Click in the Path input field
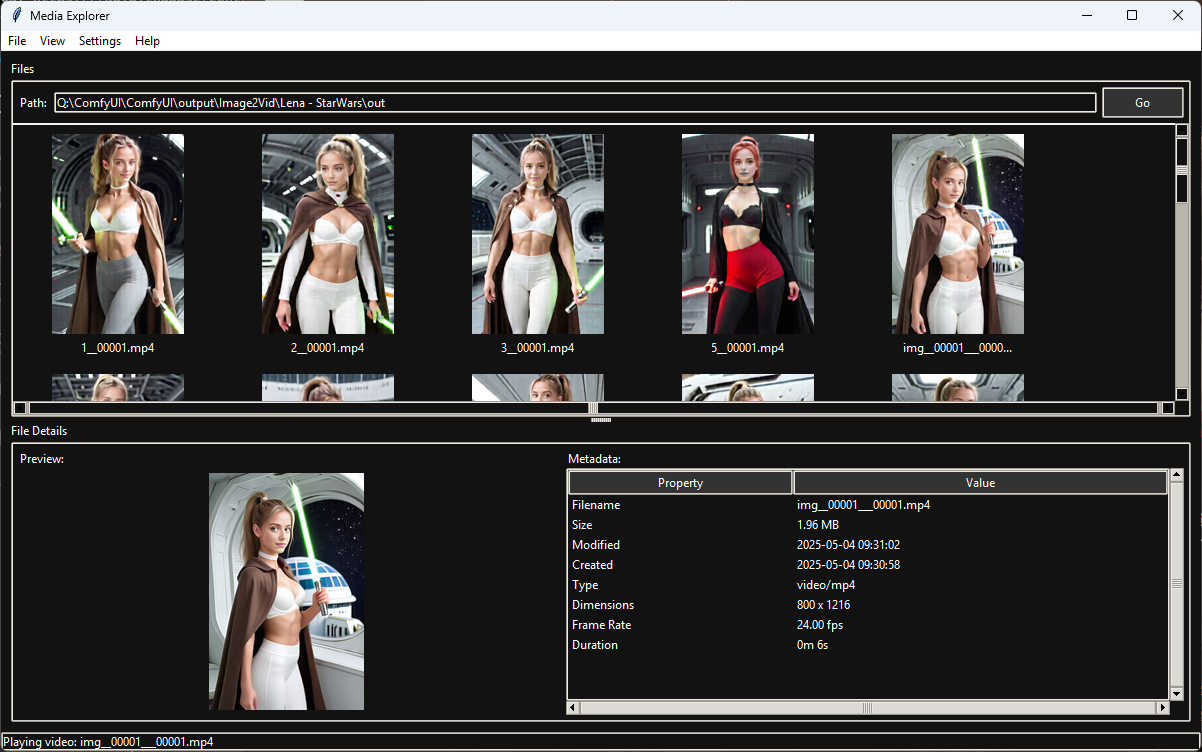Screen dimensions: 1202x752 coord(575,103)
